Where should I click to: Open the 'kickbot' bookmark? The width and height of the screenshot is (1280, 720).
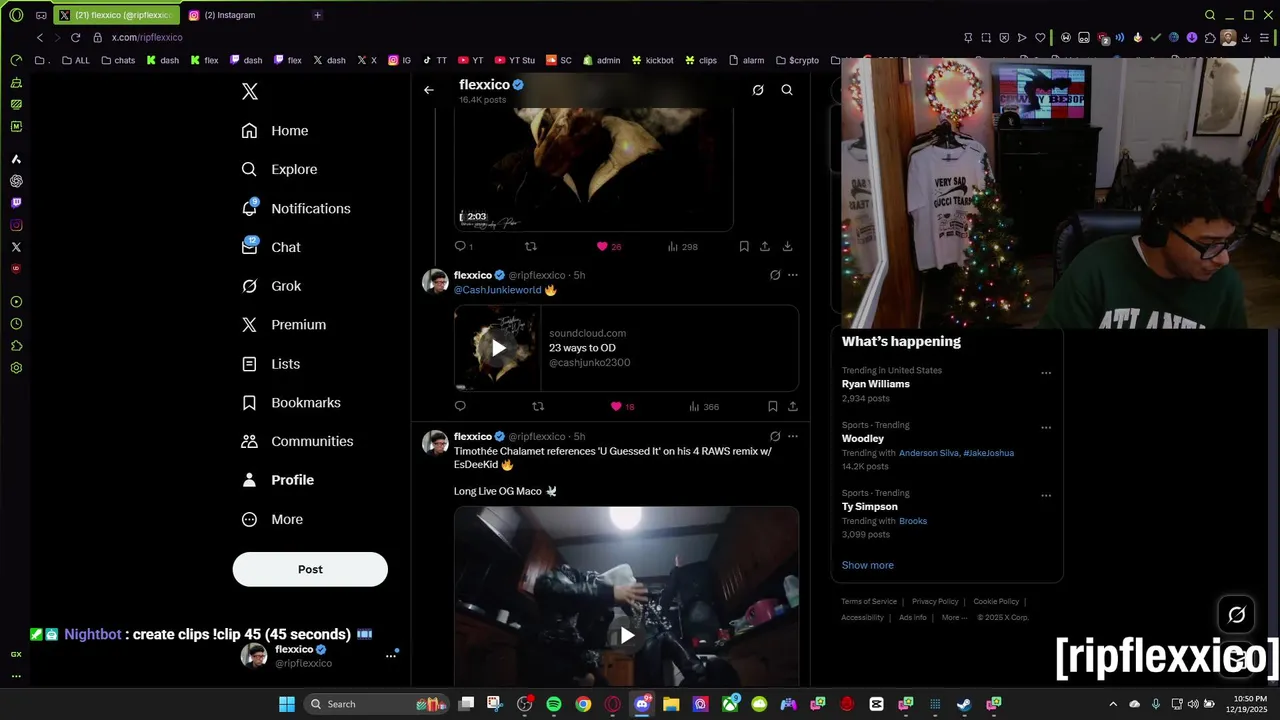[x=652, y=60]
